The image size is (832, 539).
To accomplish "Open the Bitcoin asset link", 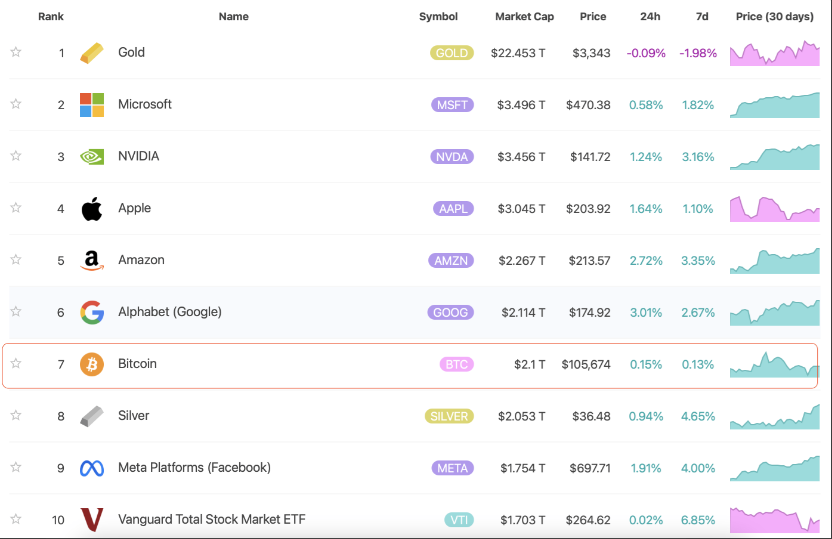I will coord(137,364).
